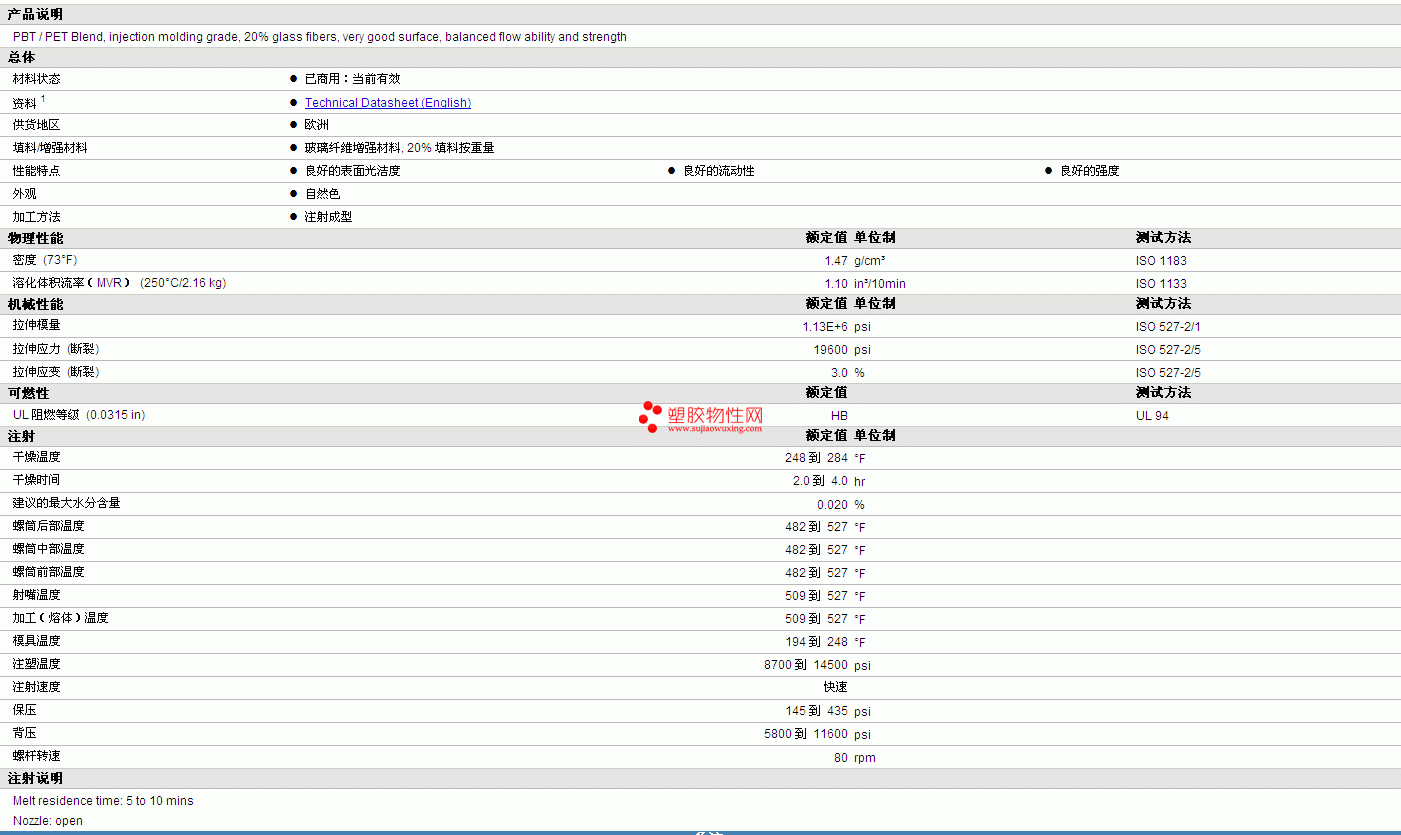Screen dimensions: 1401x835
Task: Select the 良好的表面光洁度 feature
Action: coord(353,171)
